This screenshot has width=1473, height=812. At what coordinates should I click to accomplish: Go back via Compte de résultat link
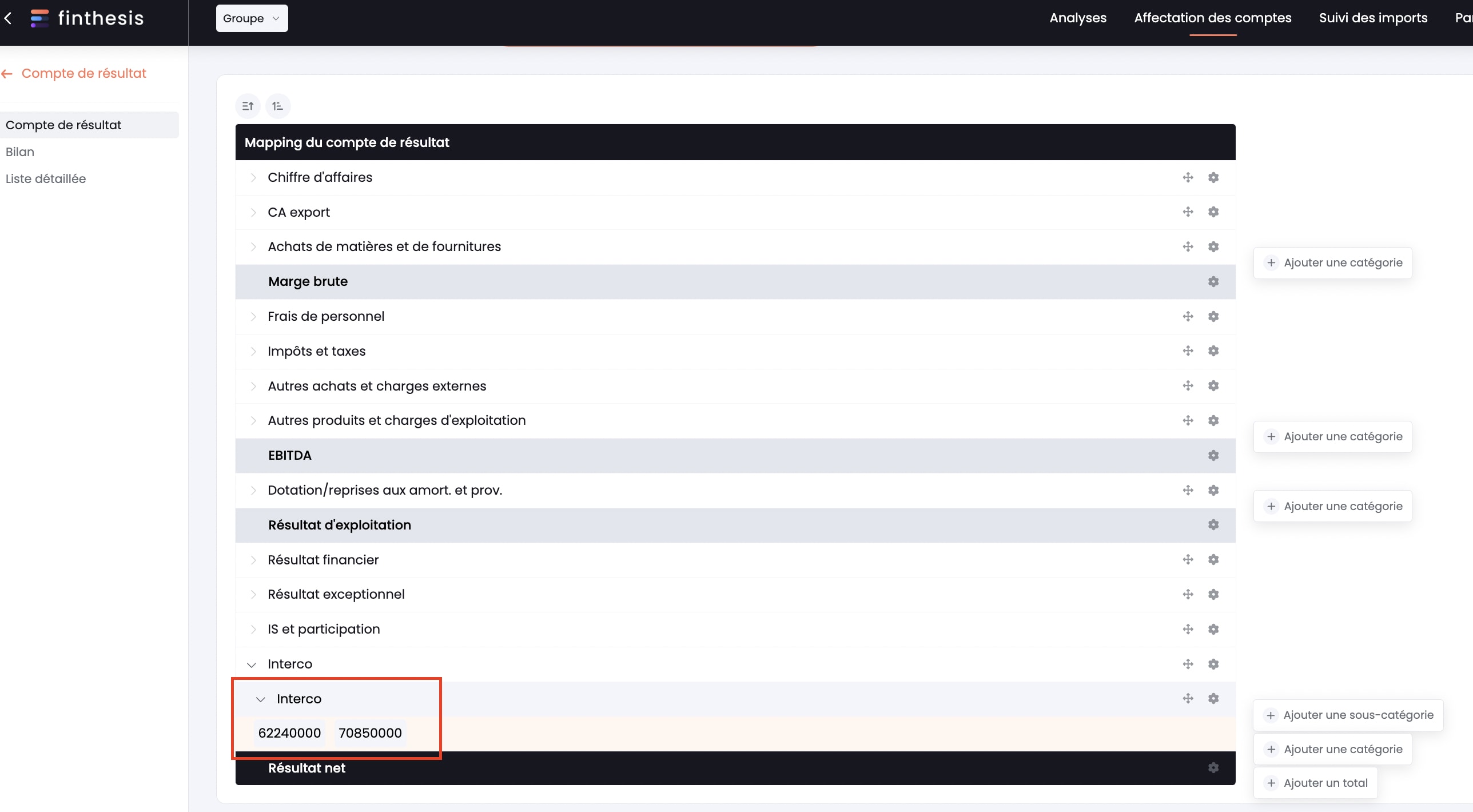click(74, 73)
